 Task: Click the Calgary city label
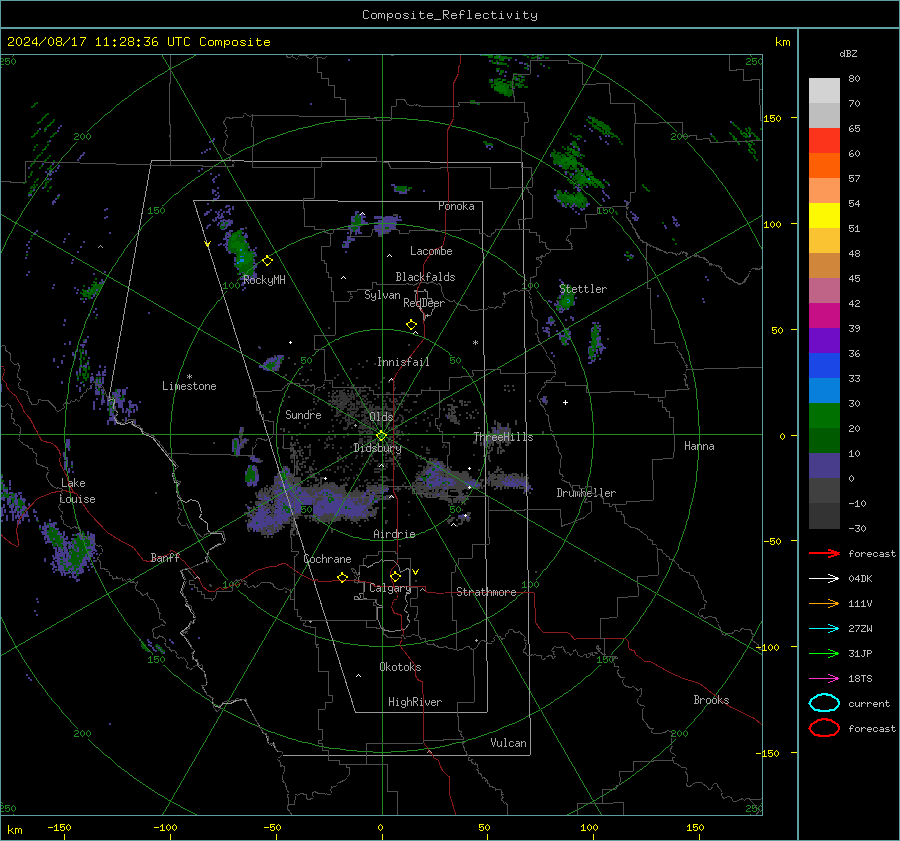(390, 588)
